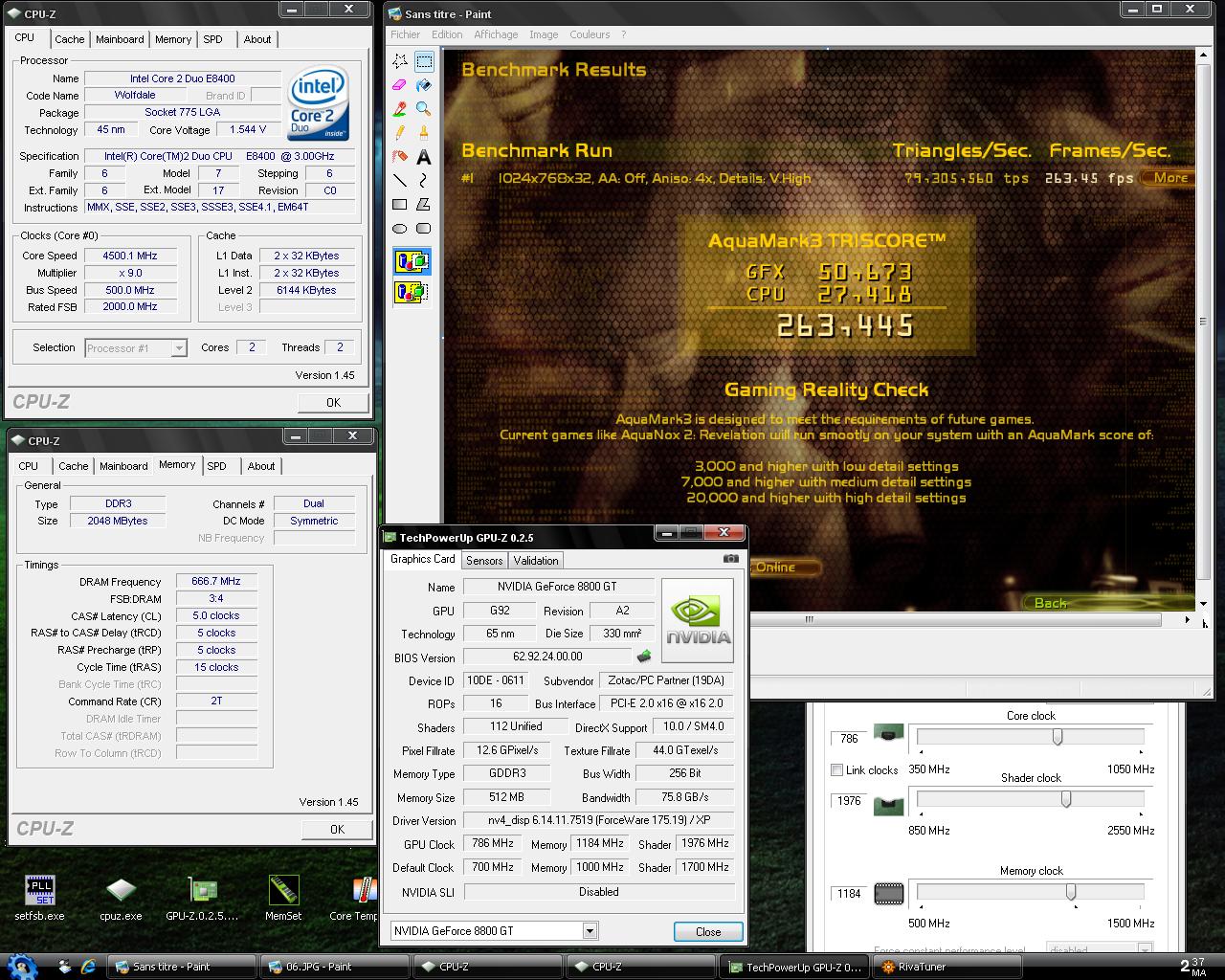Image resolution: width=1225 pixels, height=980 pixels.
Task: Click Paint vertical scrollbar down arrow
Action: (x=1204, y=604)
